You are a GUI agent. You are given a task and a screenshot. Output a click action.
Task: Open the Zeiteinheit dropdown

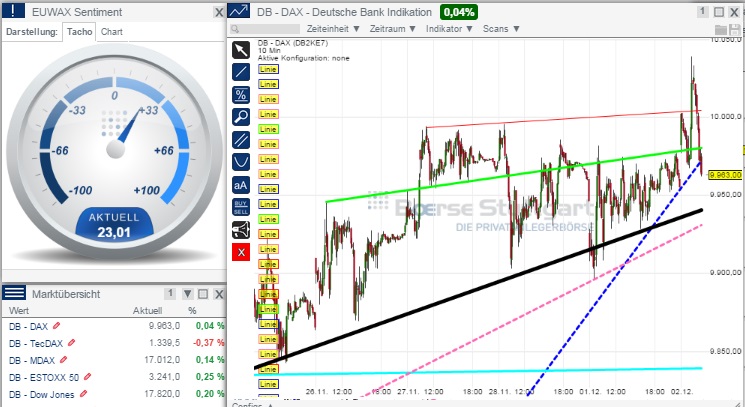point(333,29)
